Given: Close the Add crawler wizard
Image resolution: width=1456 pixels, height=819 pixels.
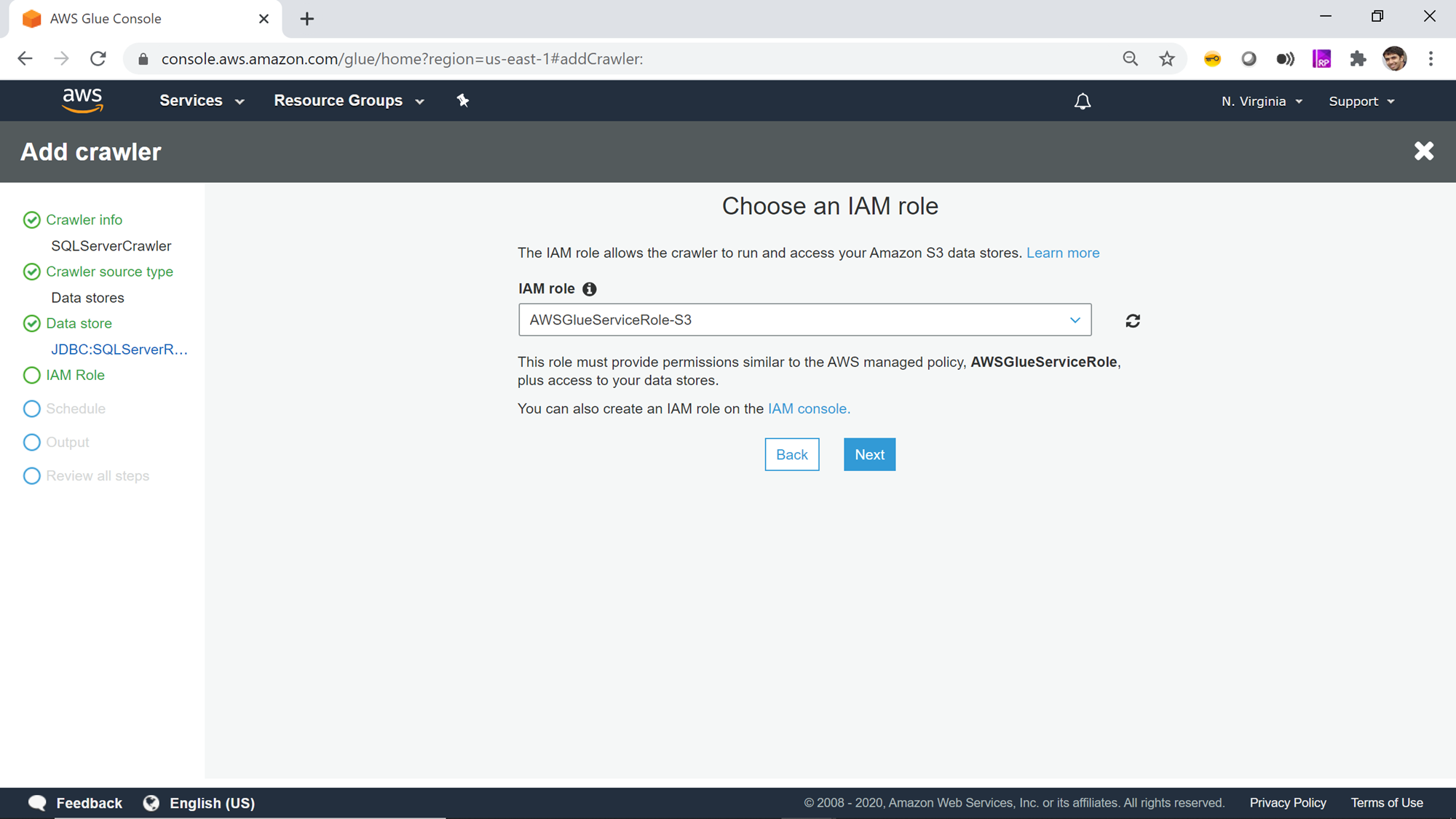Looking at the screenshot, I should click(1424, 151).
